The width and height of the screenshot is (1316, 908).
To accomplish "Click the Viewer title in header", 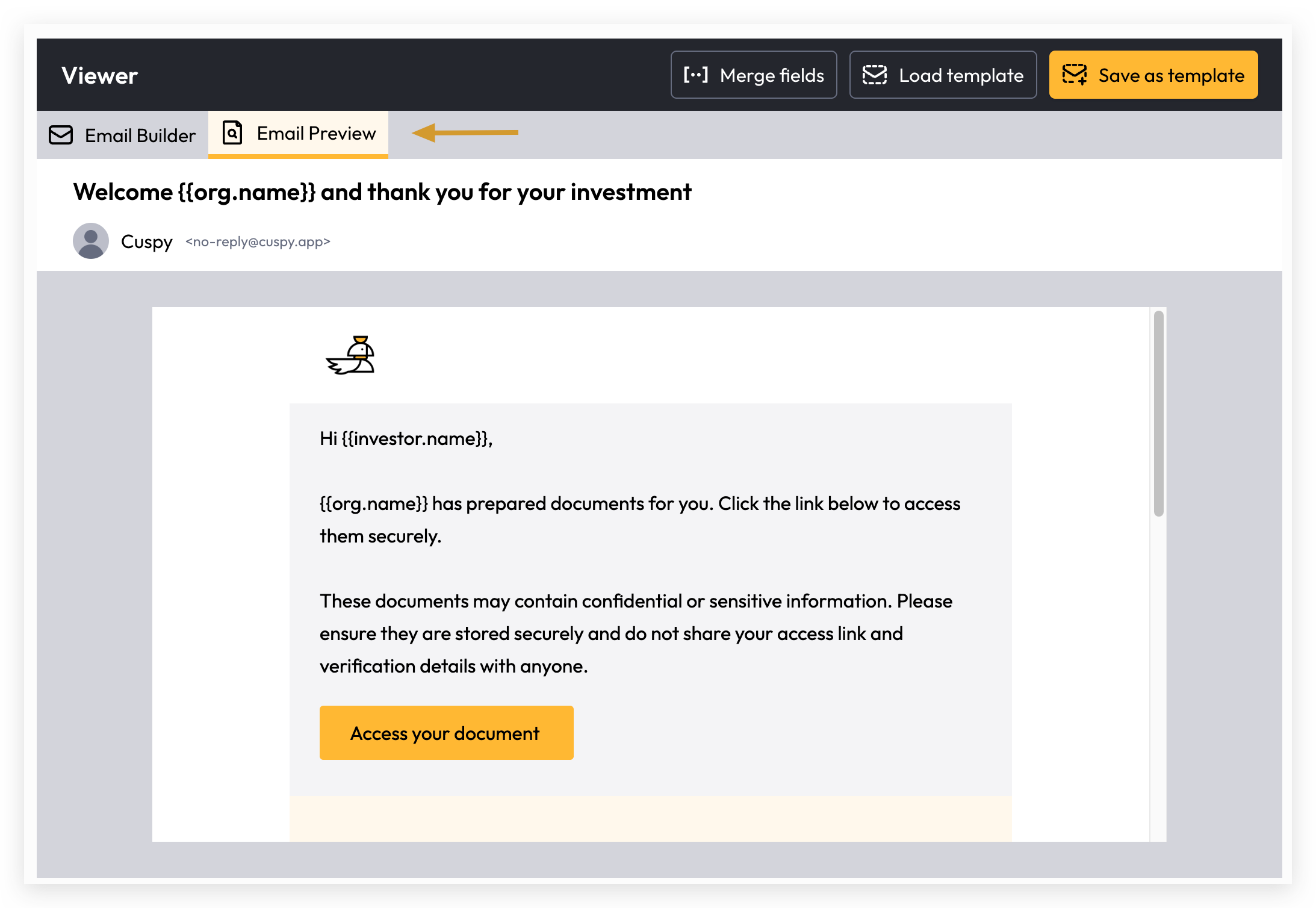I will pyautogui.click(x=100, y=75).
